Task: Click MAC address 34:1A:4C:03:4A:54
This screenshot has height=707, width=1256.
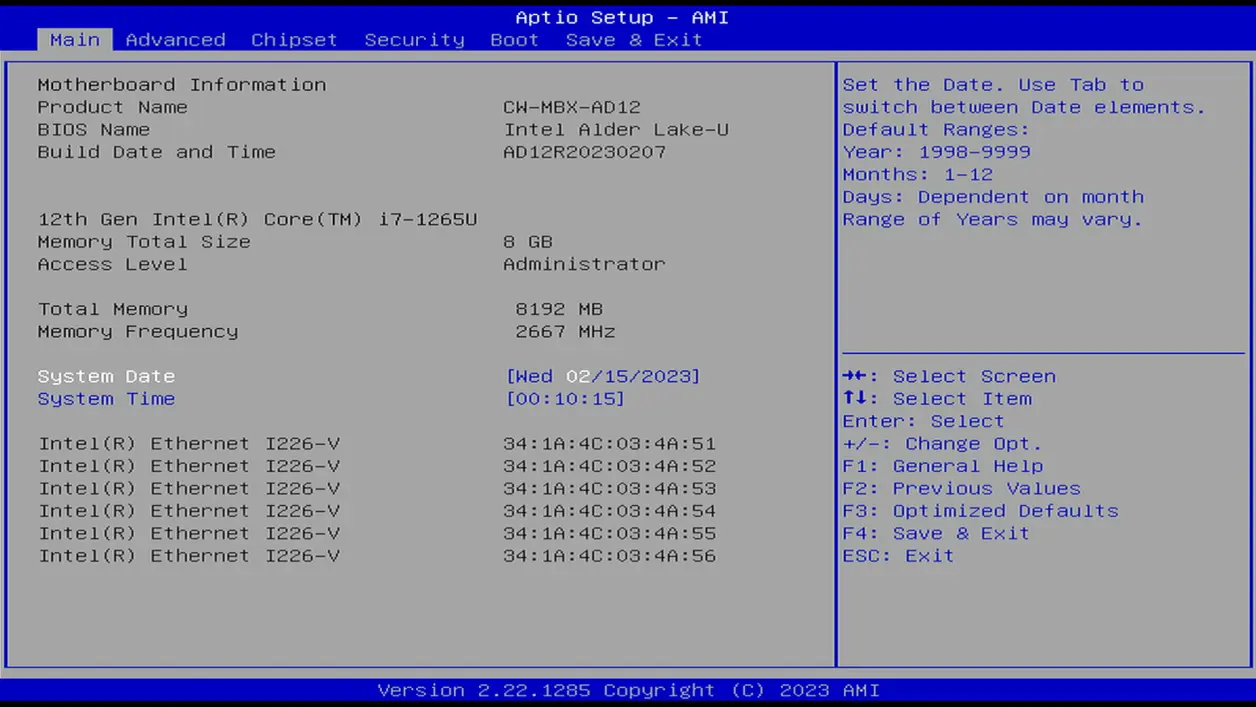Action: tap(609, 511)
